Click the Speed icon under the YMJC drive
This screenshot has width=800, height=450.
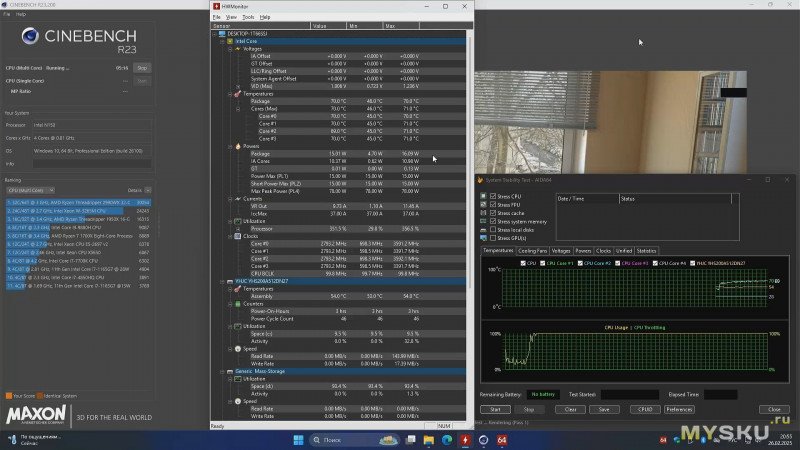point(238,349)
